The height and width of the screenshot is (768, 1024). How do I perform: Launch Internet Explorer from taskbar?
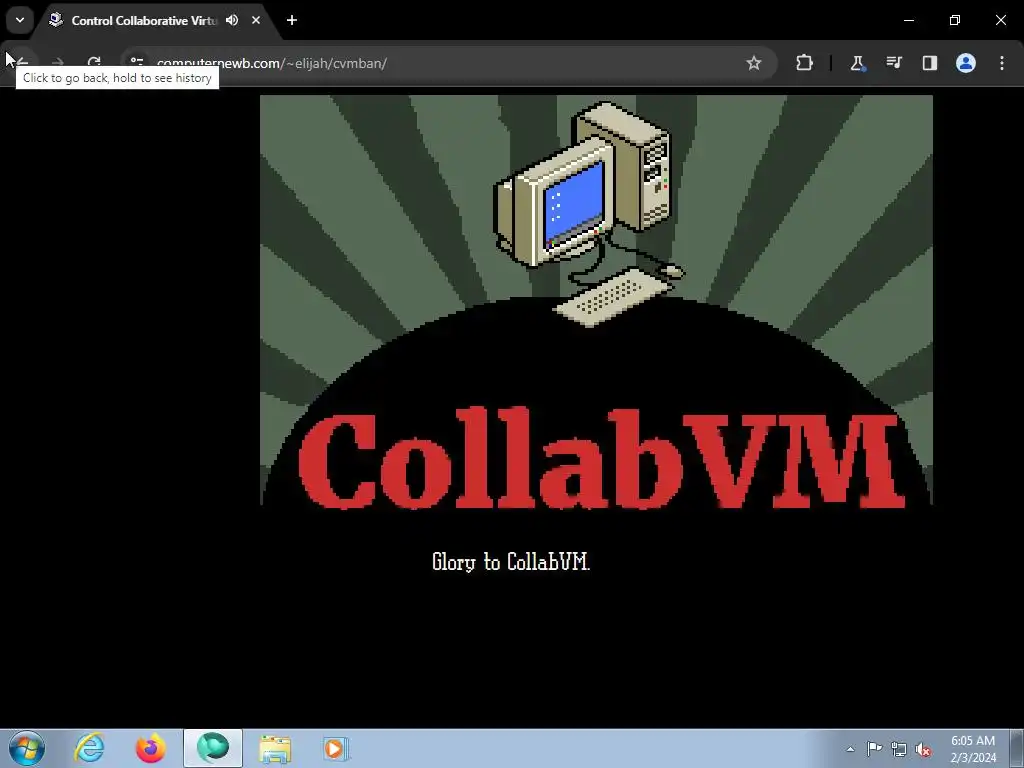(89, 748)
